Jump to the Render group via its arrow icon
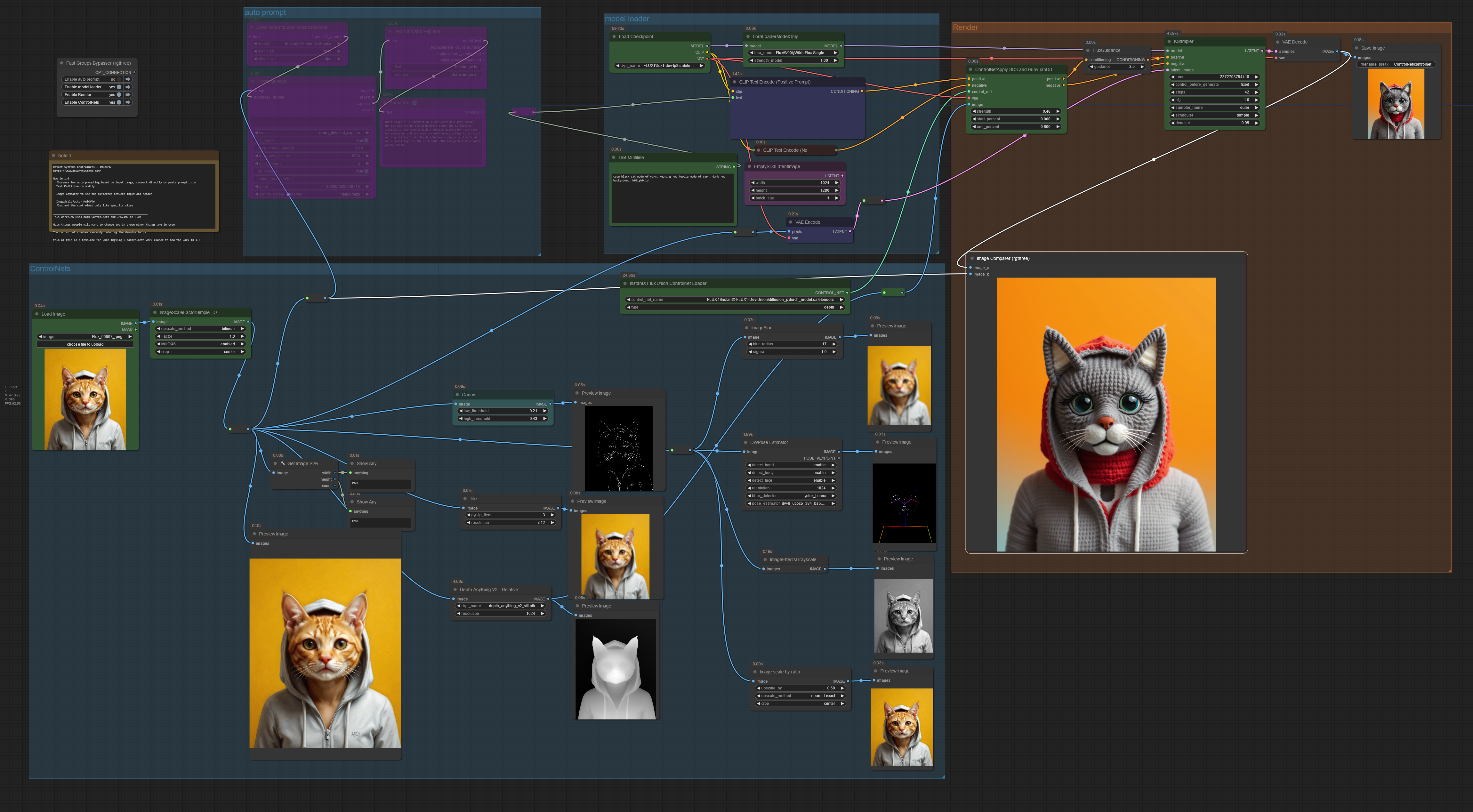This screenshot has width=1473, height=812. click(127, 95)
